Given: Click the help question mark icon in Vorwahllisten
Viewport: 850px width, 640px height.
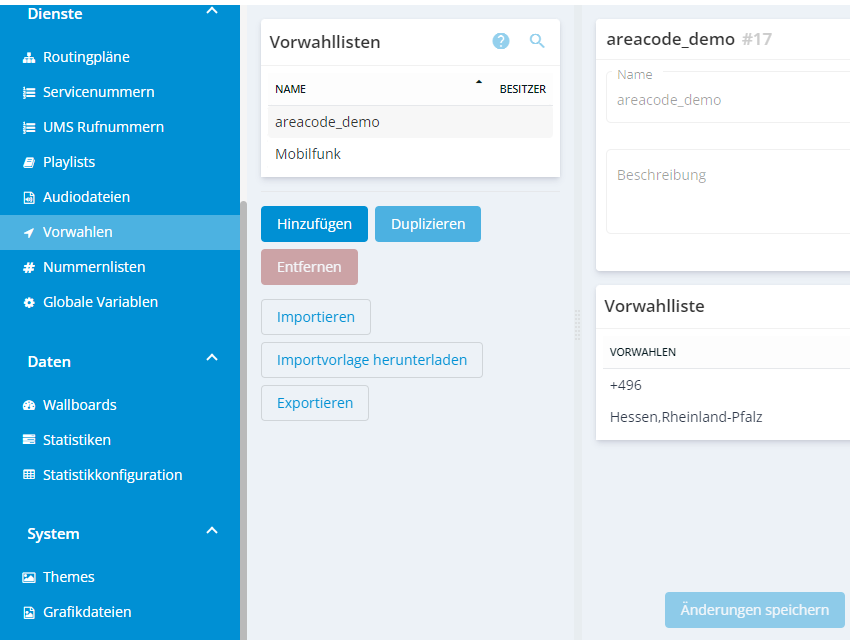Looking at the screenshot, I should (501, 41).
